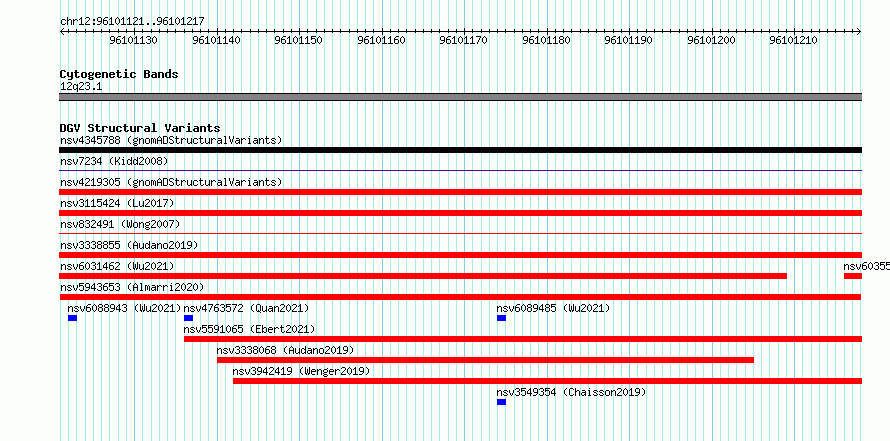Open nsv3549354 (Chaisson2019) variant label
The height and width of the screenshot is (441, 890).
[x=571, y=392]
